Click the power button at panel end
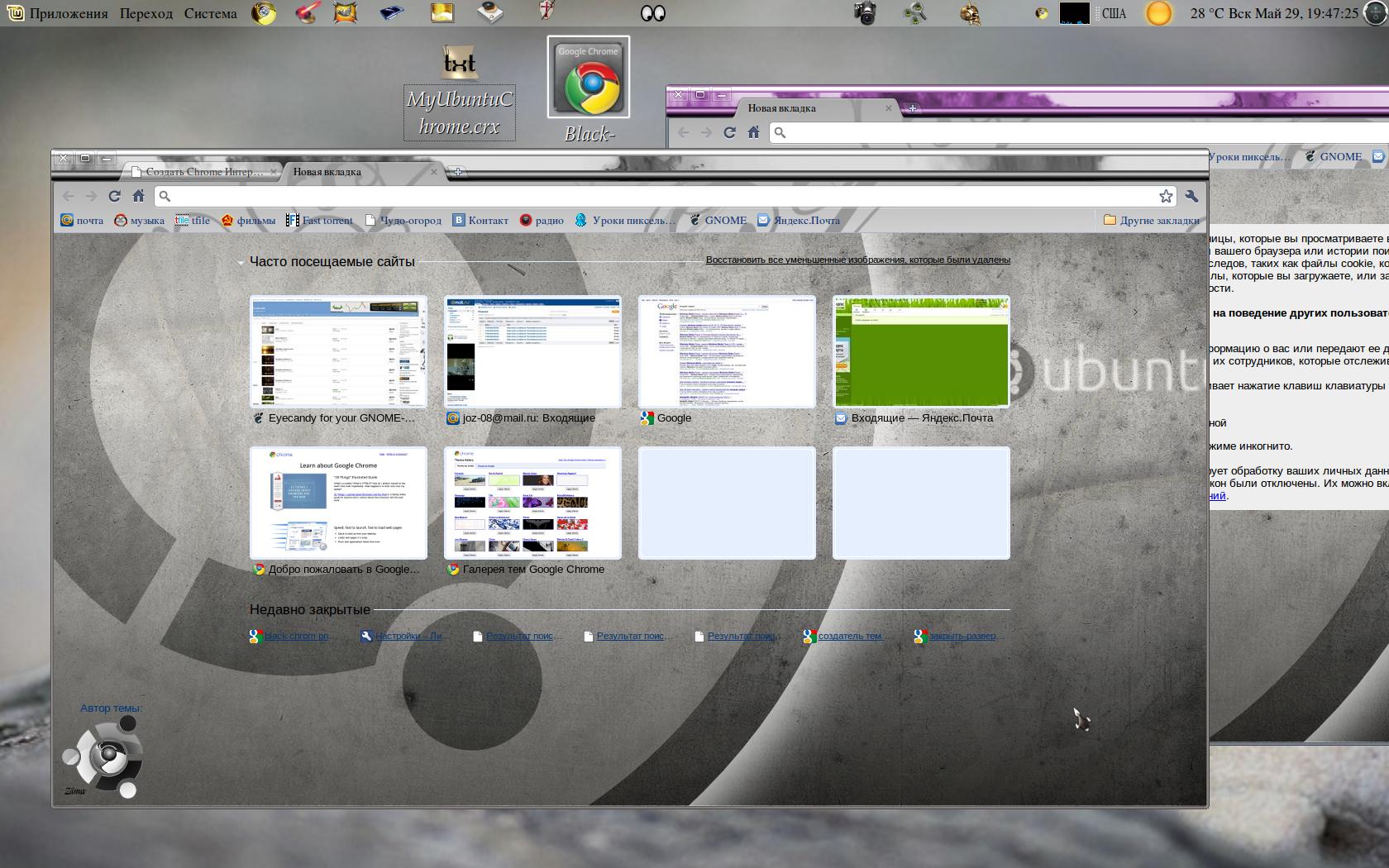The image size is (1389, 868). (x=1374, y=13)
